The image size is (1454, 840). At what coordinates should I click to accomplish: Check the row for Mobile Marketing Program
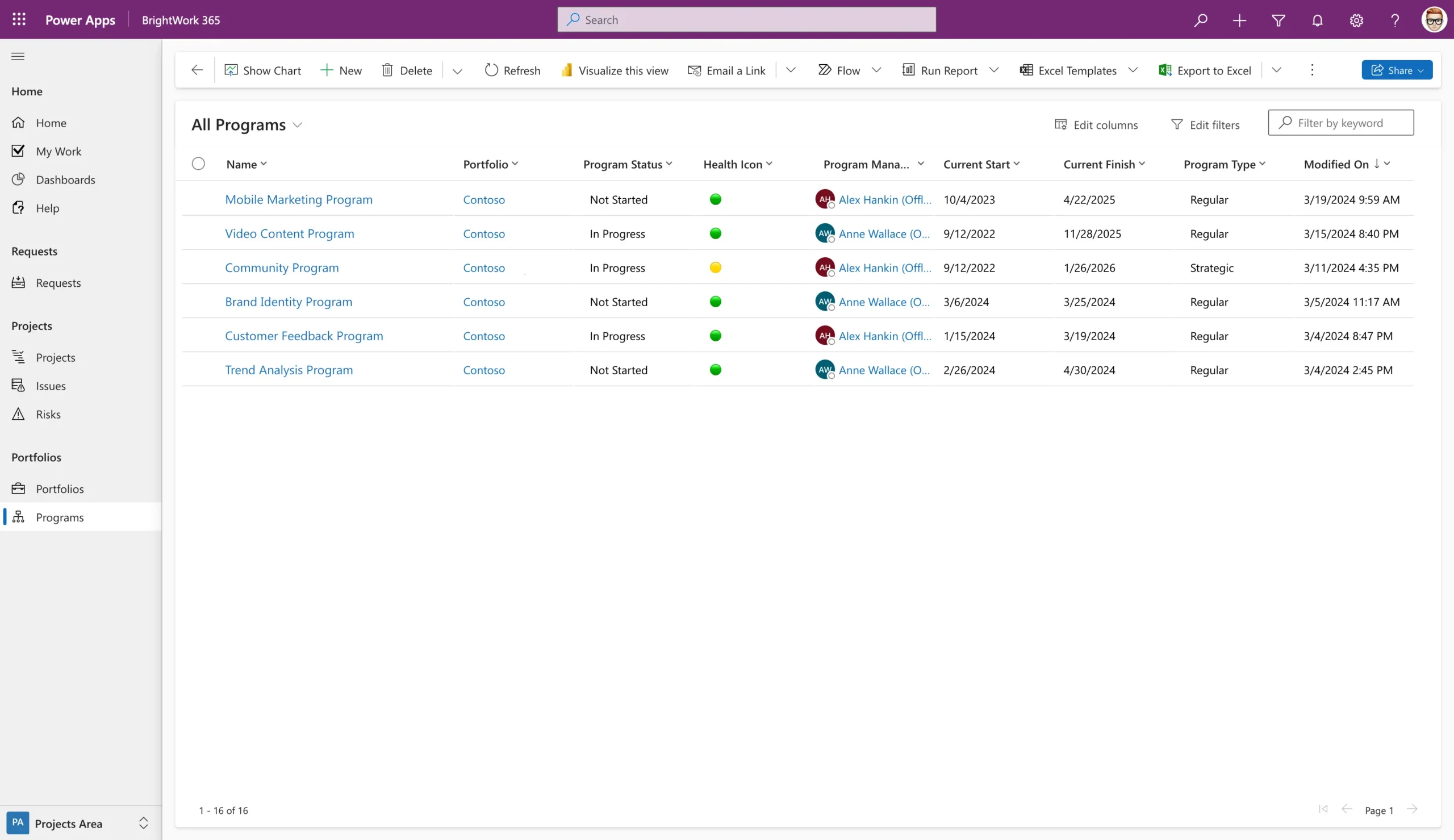pos(198,199)
